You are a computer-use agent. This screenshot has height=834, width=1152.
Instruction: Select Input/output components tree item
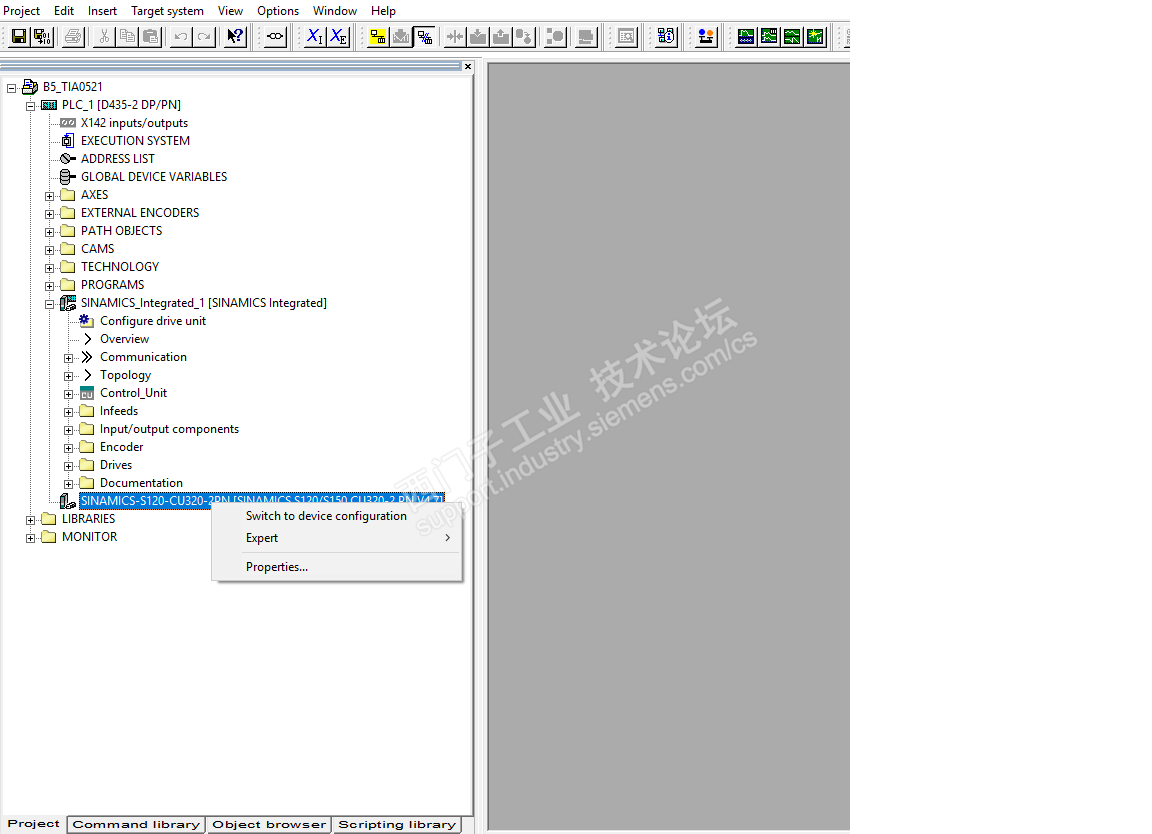(169, 429)
